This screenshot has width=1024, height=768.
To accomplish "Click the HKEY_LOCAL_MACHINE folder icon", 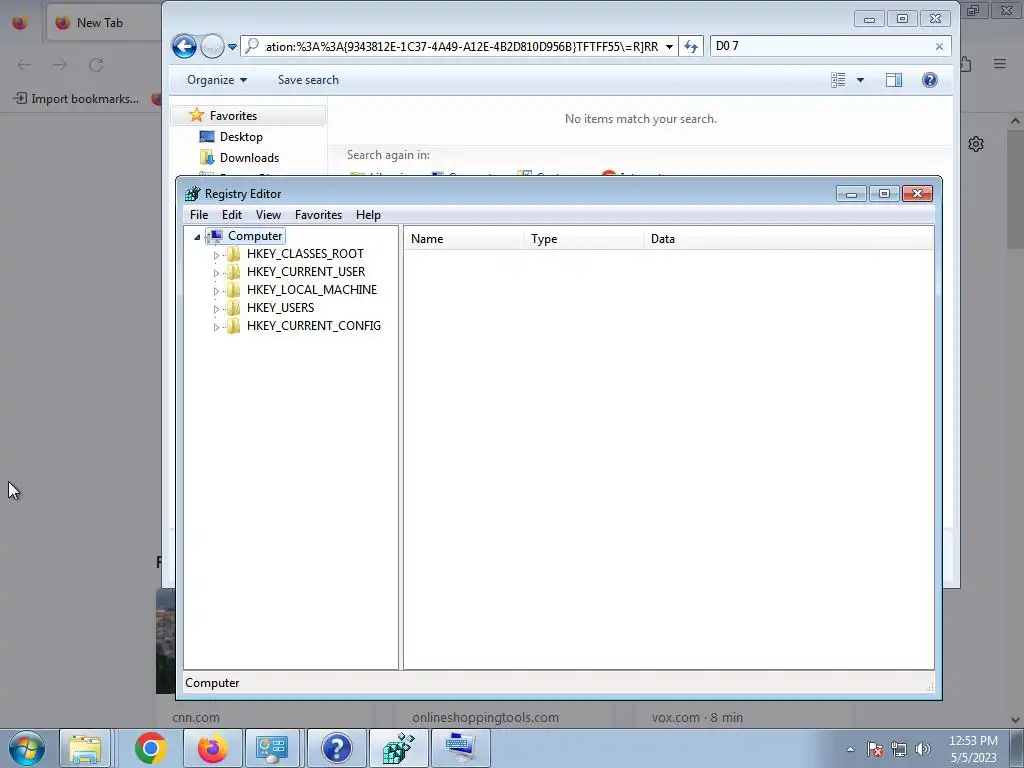I will coord(233,290).
